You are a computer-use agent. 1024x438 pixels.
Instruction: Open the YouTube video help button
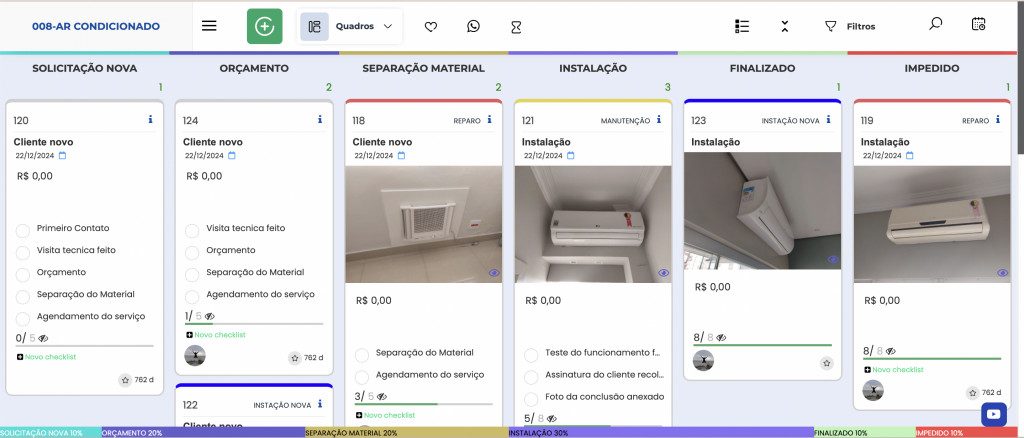pyautogui.click(x=994, y=413)
